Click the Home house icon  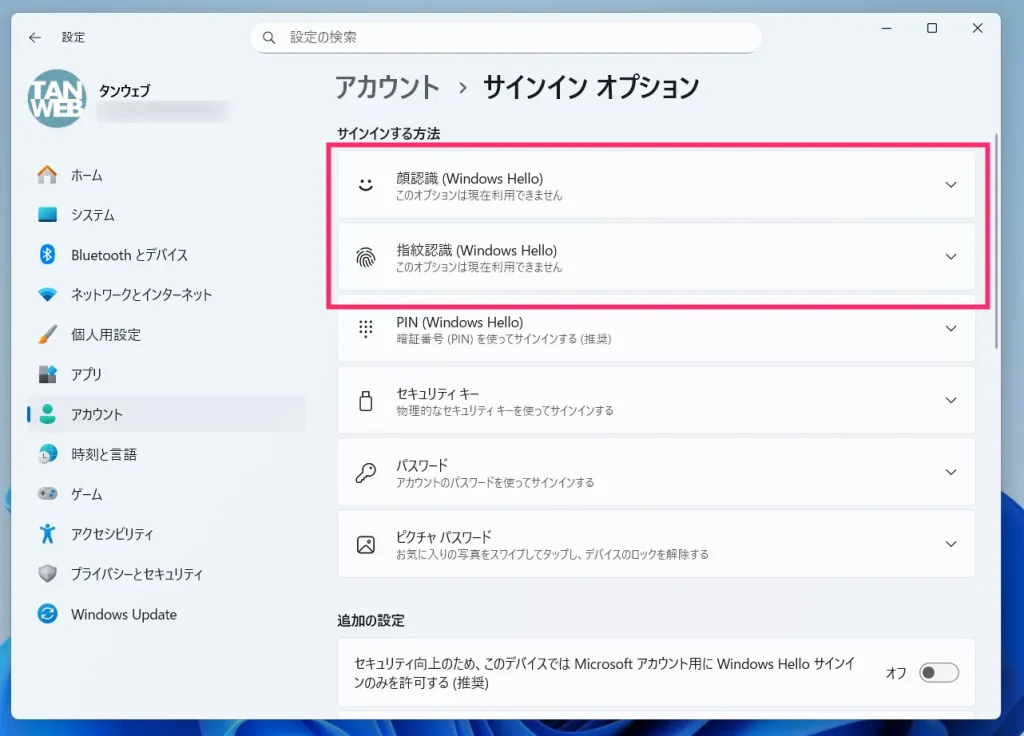47,175
